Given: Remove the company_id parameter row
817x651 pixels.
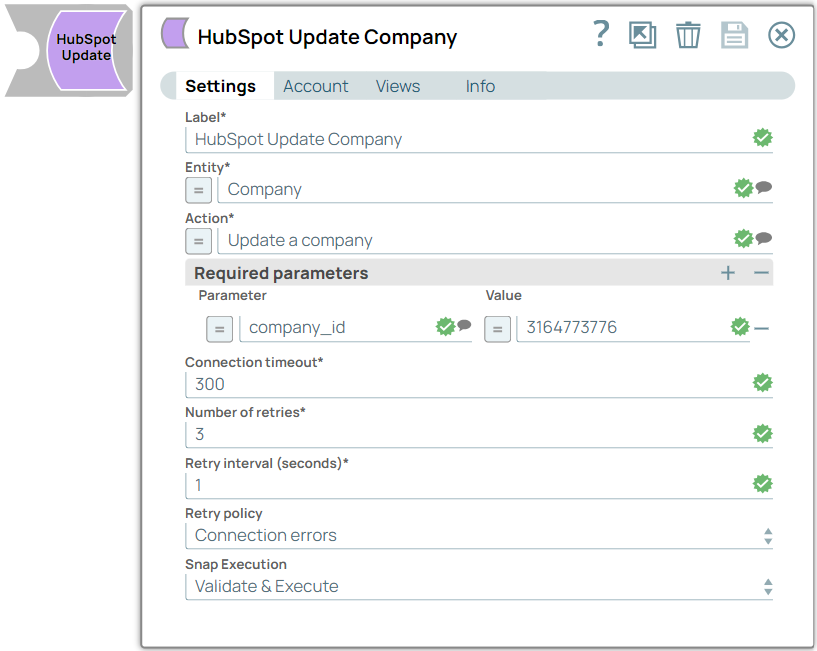Looking at the screenshot, I should pyautogui.click(x=761, y=328).
